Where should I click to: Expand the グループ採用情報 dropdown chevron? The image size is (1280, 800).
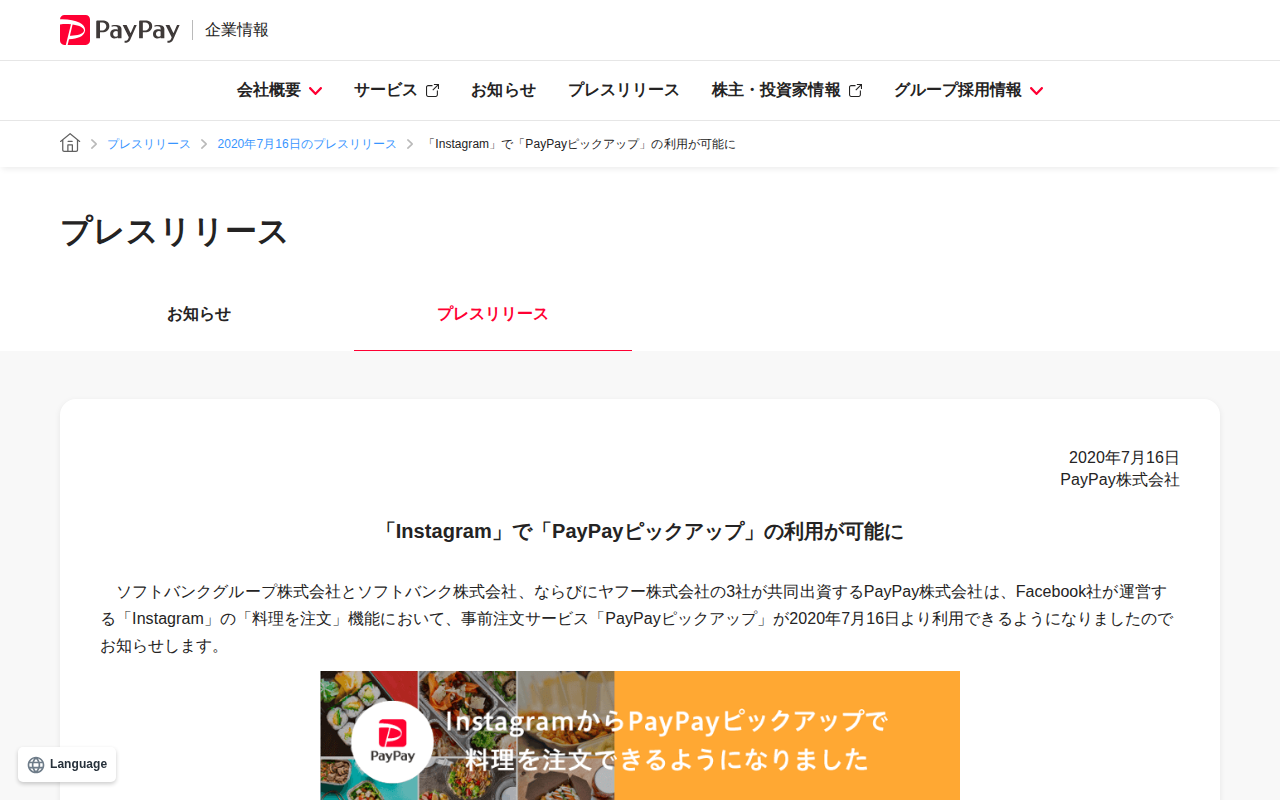(x=1036, y=91)
